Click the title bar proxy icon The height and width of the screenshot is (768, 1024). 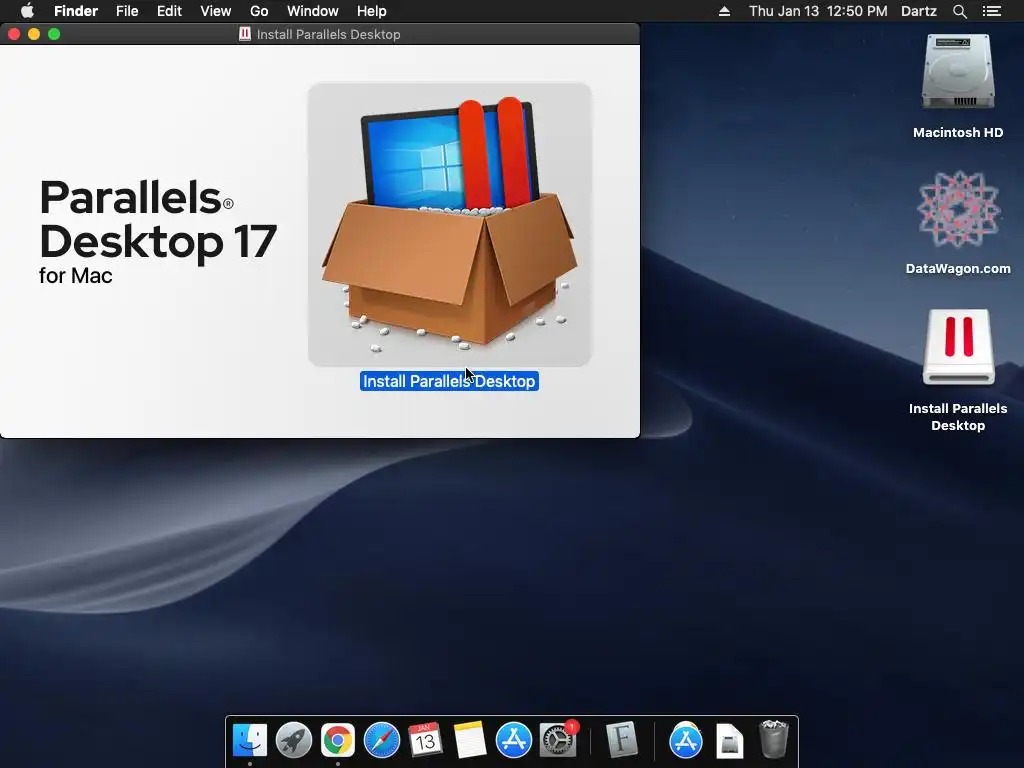(245, 34)
